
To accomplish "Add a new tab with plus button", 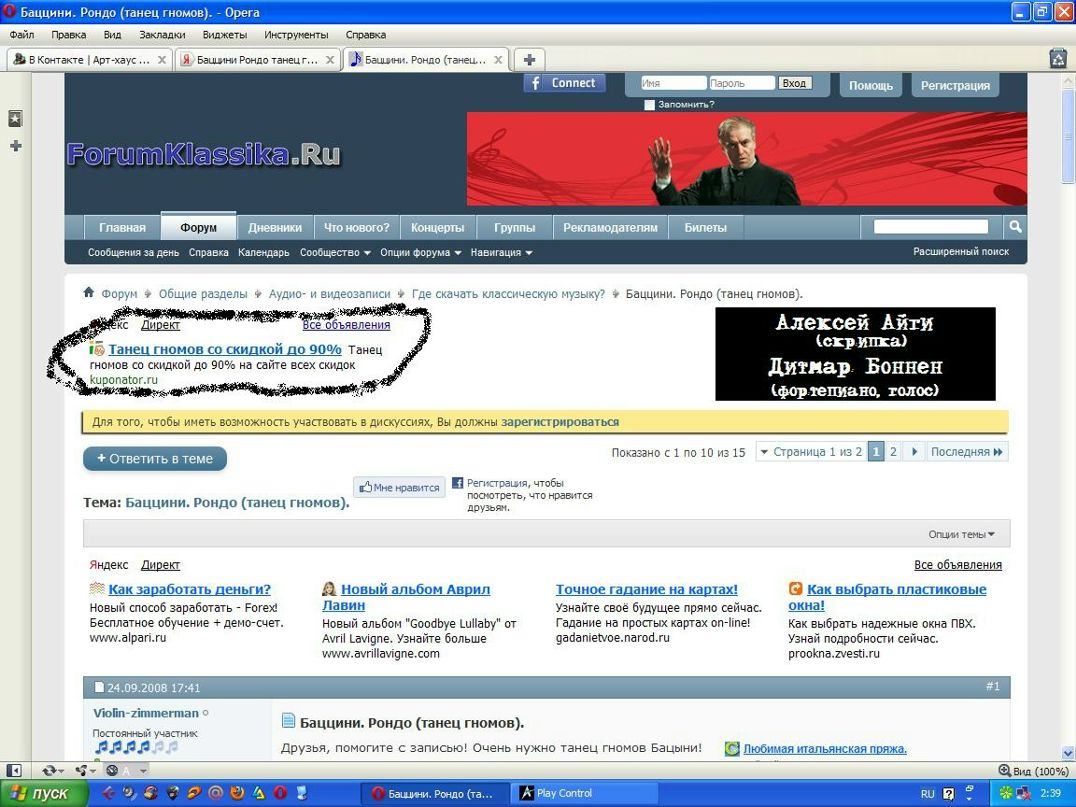I will pos(529,60).
